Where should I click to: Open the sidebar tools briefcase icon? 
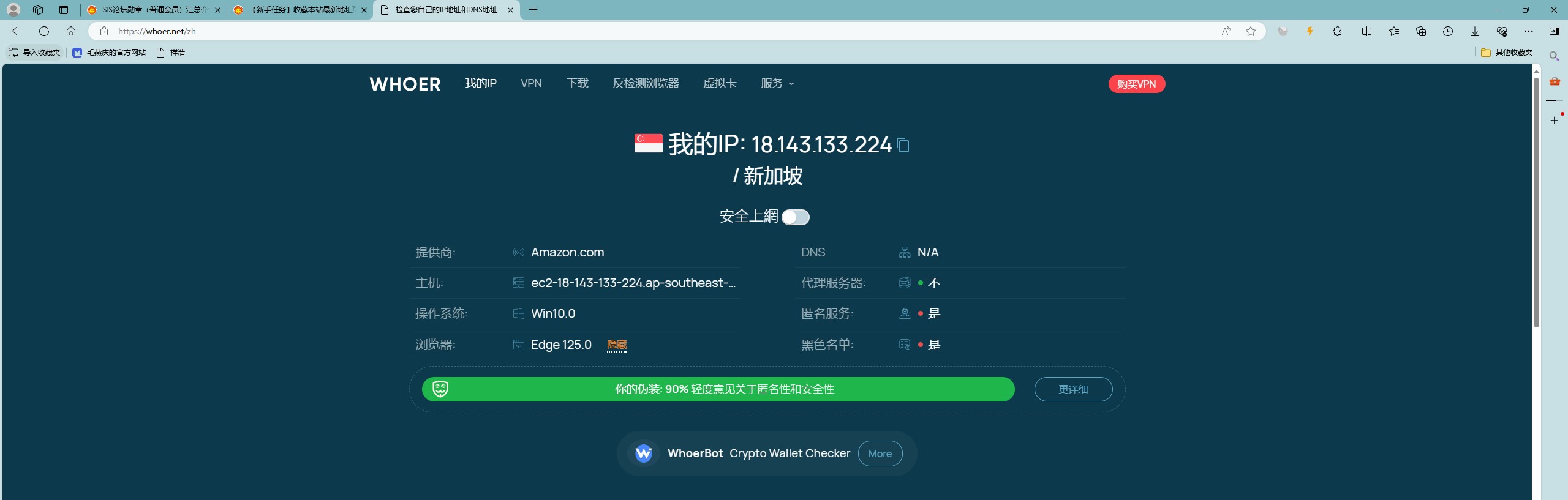pyautogui.click(x=1555, y=81)
